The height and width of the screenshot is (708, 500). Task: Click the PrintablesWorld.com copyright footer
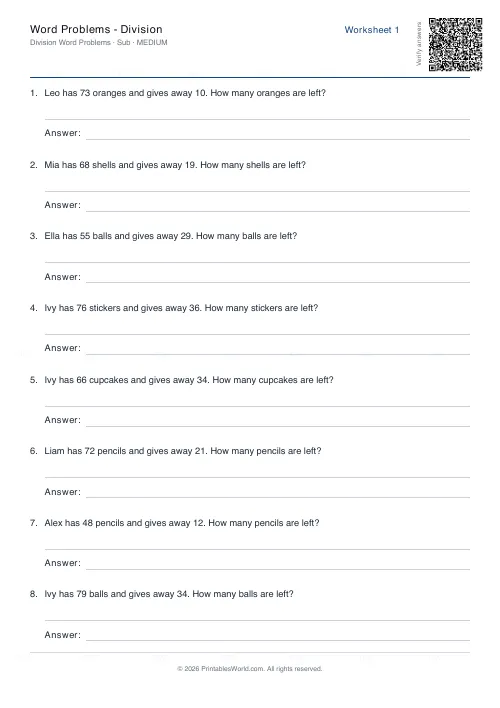[249, 669]
